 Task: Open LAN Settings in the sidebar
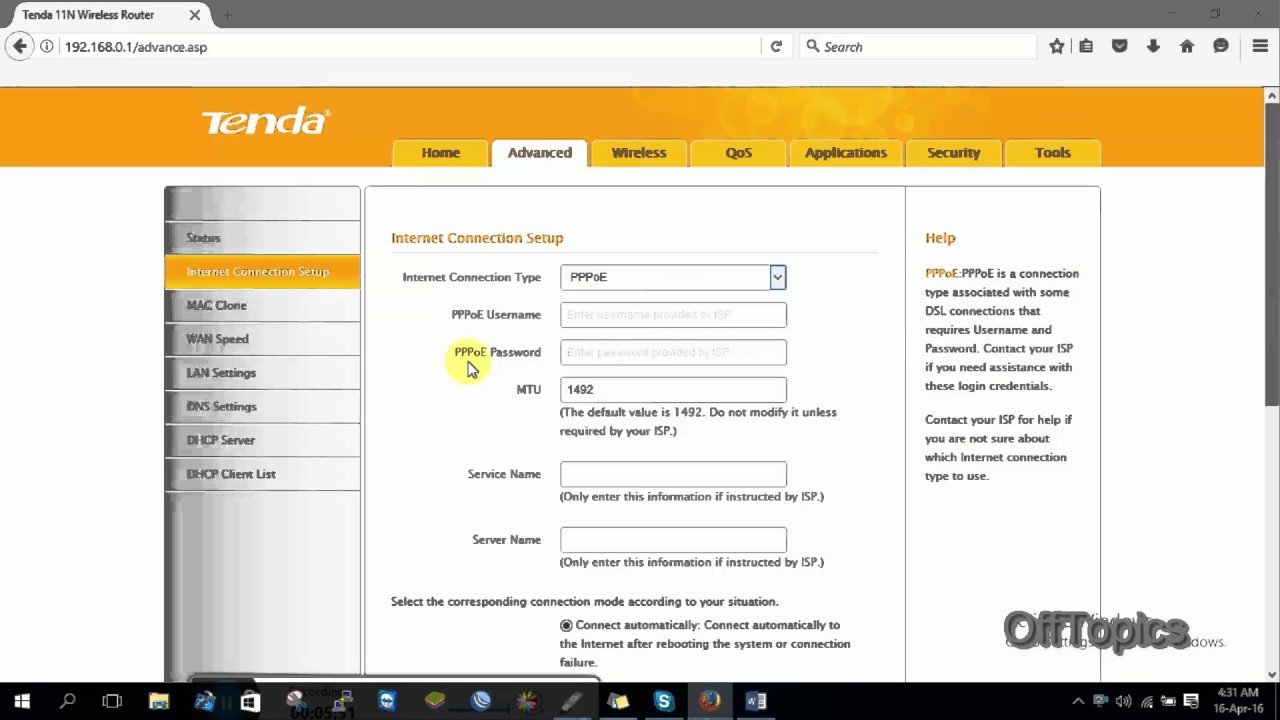click(262, 373)
